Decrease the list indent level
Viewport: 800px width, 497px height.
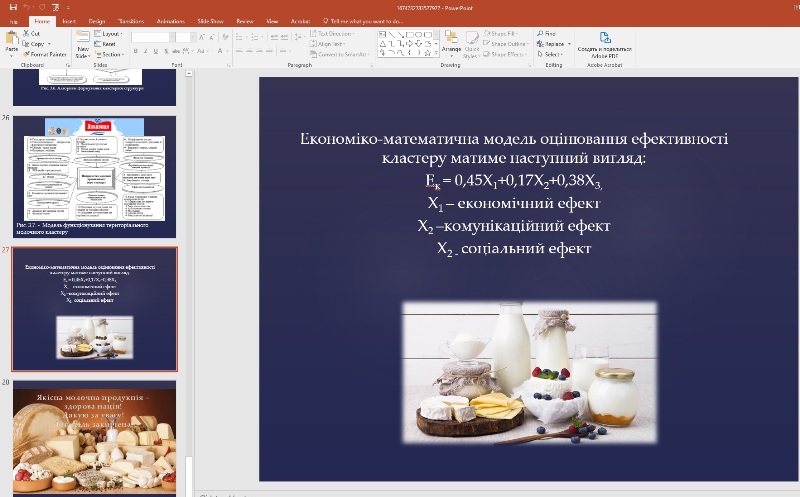click(274, 37)
